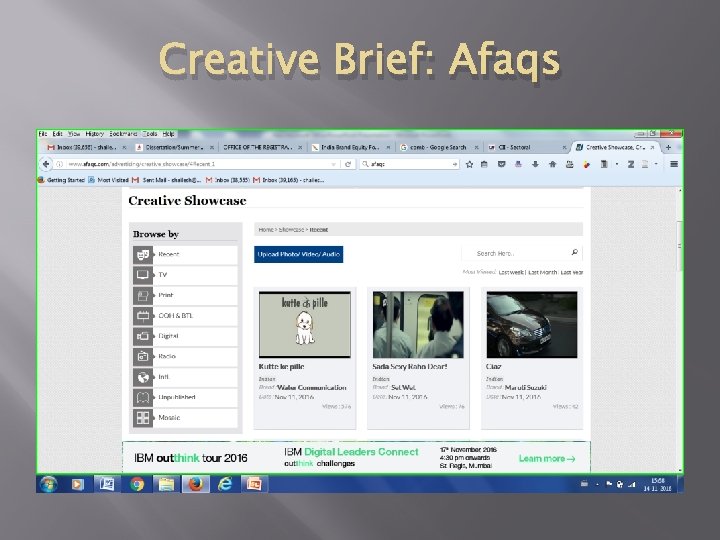Filter Most Viewed by Last Month

point(542,272)
